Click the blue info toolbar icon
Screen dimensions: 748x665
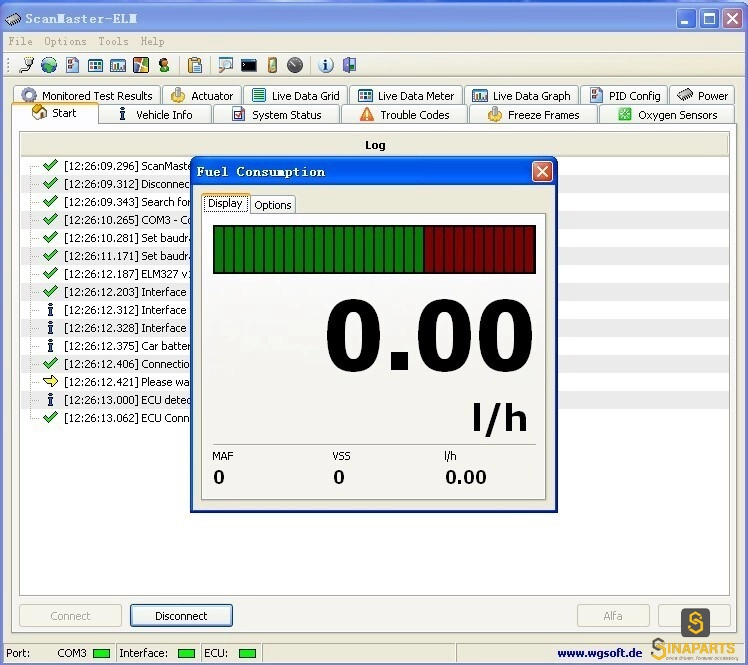tap(326, 65)
